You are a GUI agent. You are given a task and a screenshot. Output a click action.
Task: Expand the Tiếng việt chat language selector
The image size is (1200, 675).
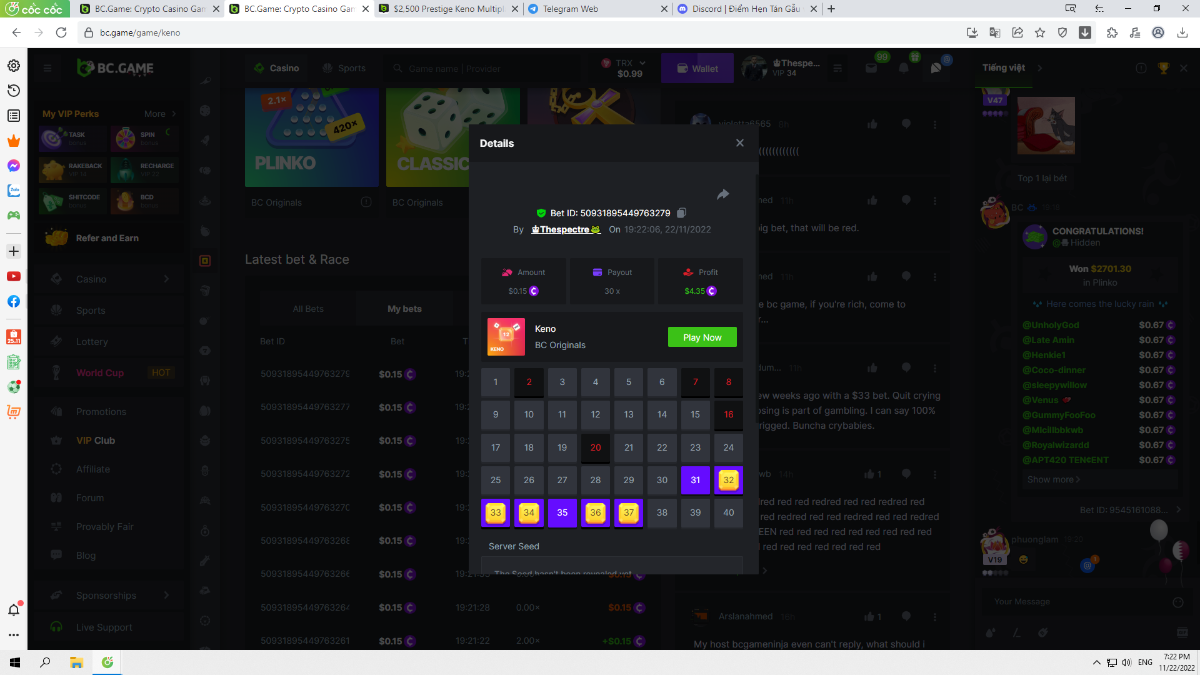[1012, 68]
